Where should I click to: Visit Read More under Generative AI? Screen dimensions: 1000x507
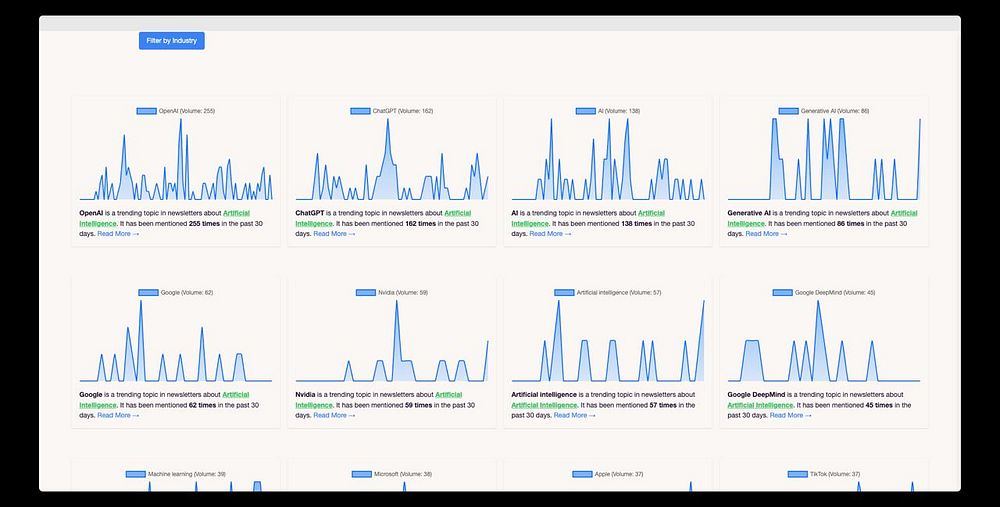point(767,234)
